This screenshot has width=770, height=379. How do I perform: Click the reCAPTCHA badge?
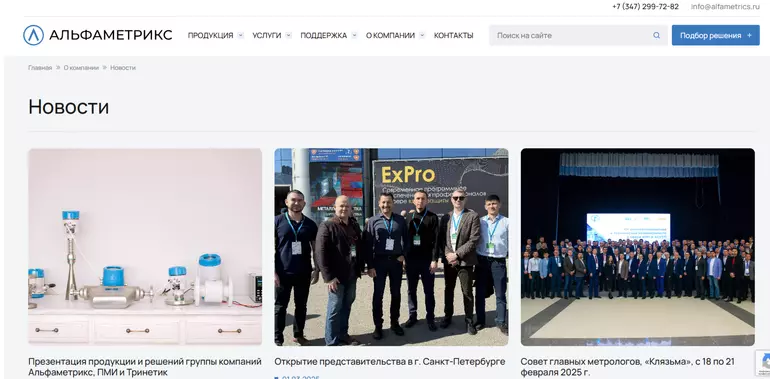(763, 363)
